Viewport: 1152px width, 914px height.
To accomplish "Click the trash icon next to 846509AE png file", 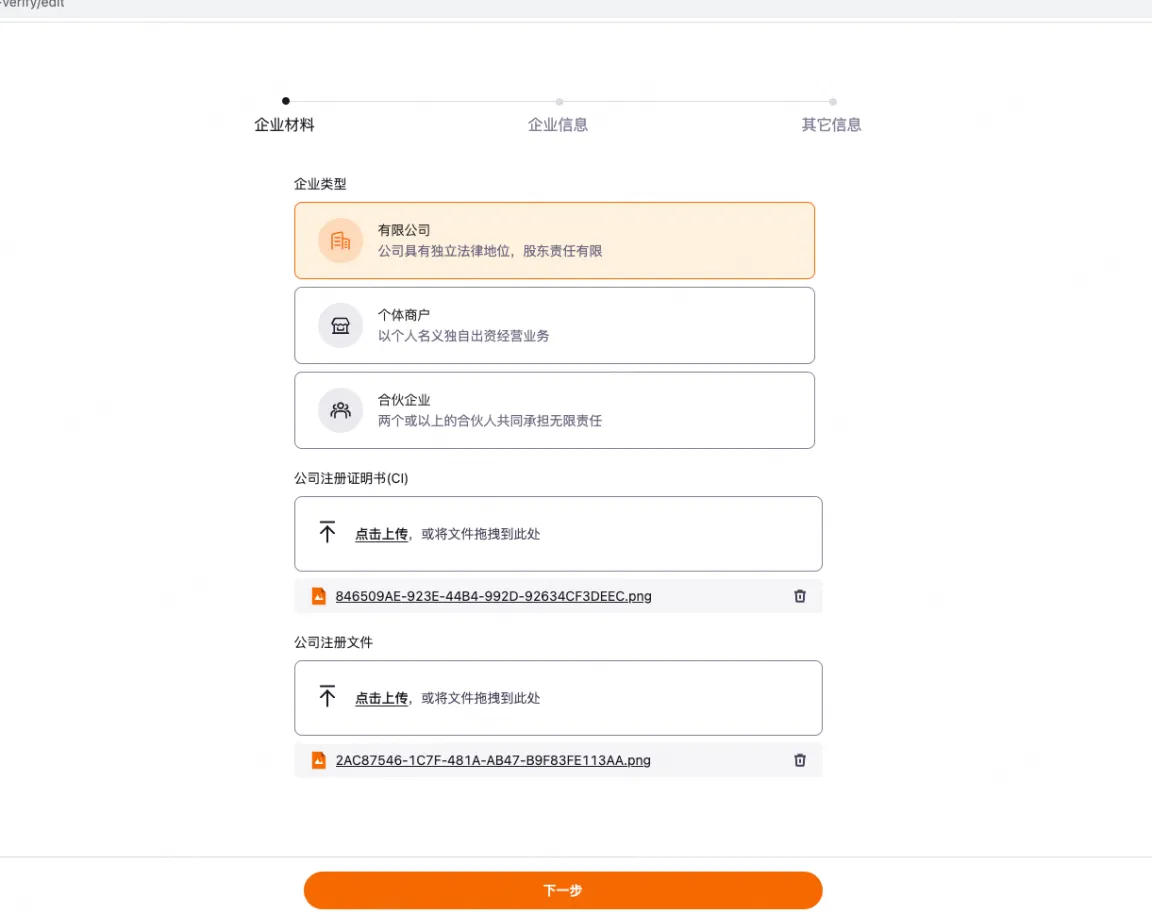I will click(799, 596).
